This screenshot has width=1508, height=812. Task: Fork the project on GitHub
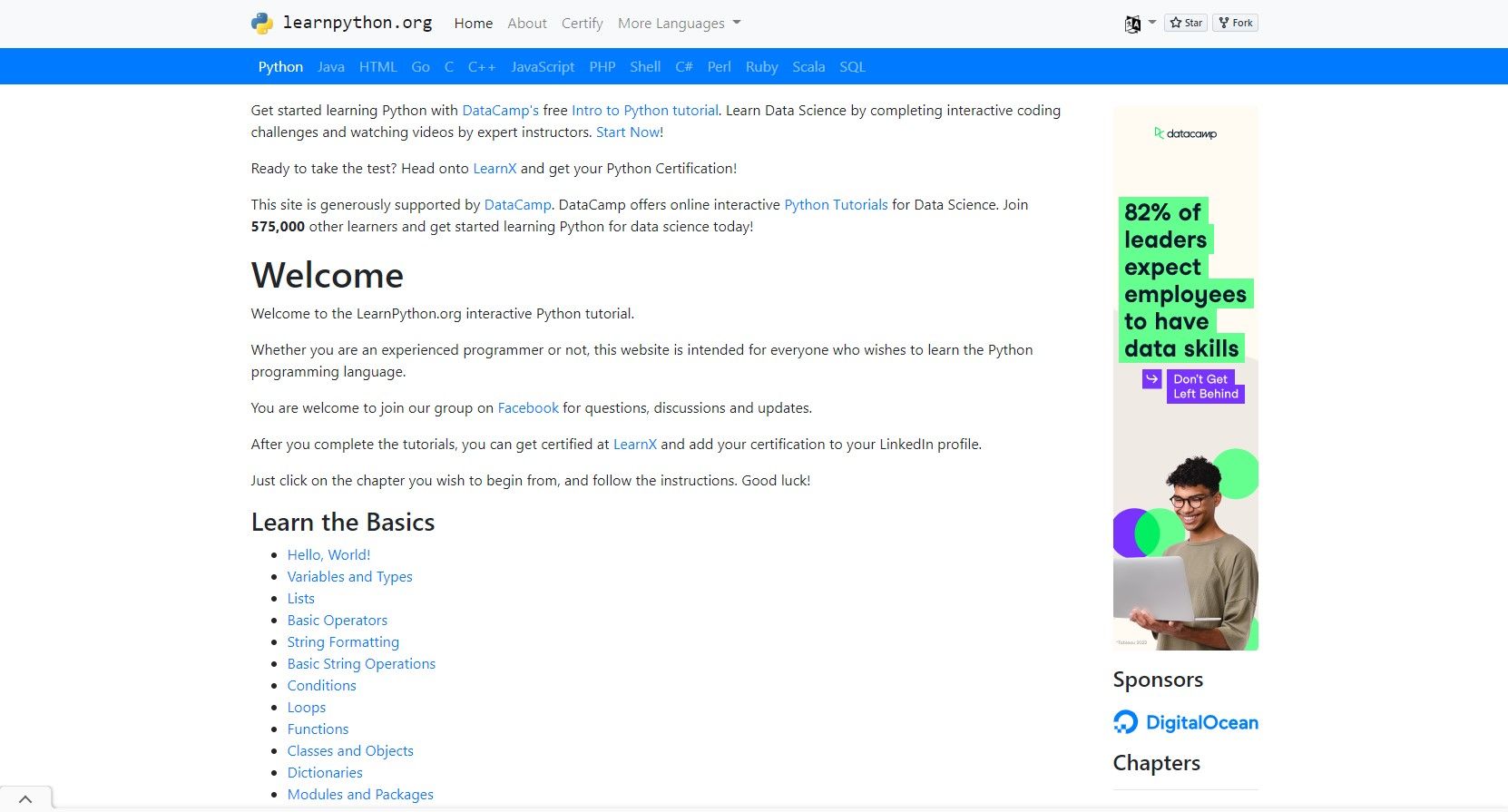click(x=1236, y=23)
